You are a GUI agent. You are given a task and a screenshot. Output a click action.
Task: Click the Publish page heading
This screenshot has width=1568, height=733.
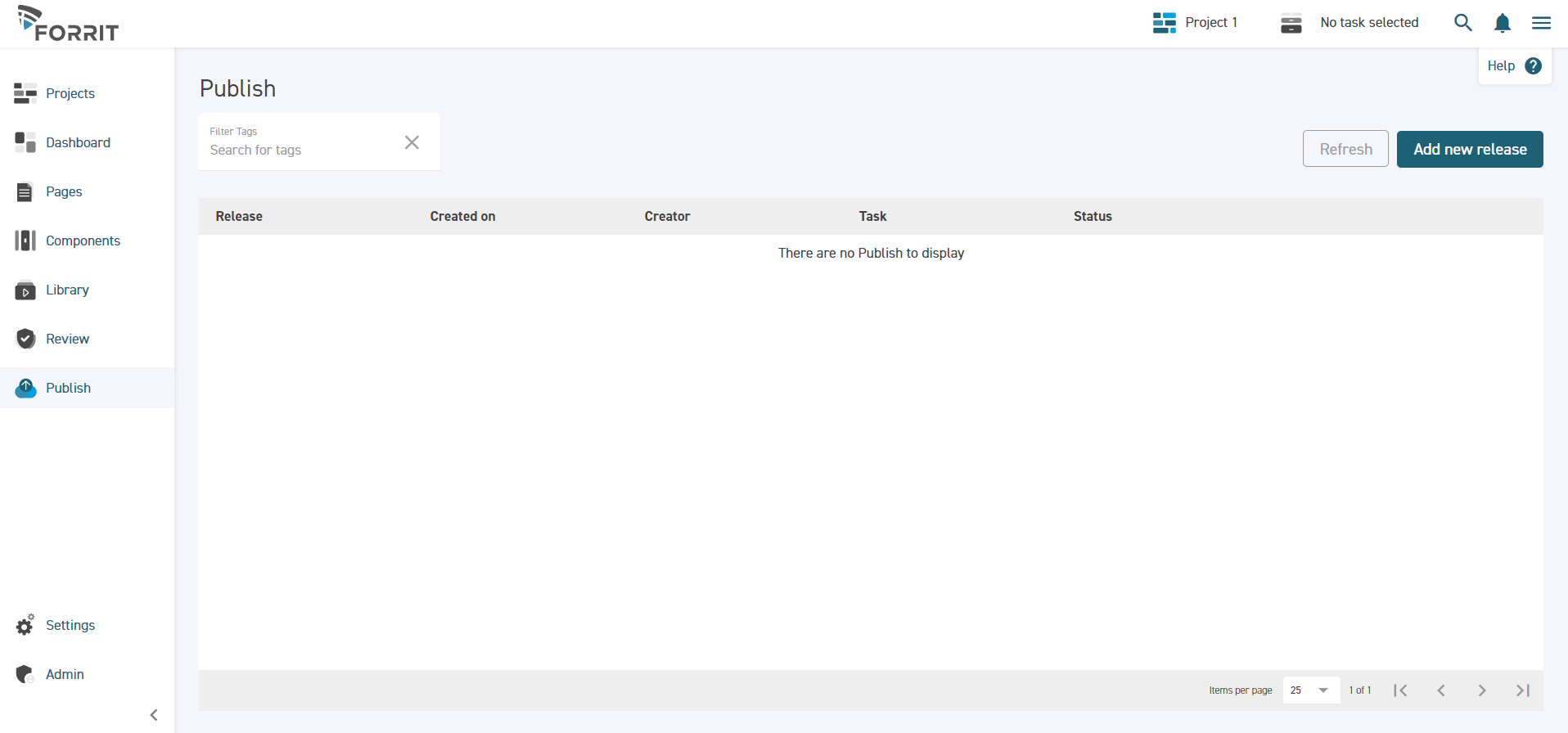[x=237, y=88]
